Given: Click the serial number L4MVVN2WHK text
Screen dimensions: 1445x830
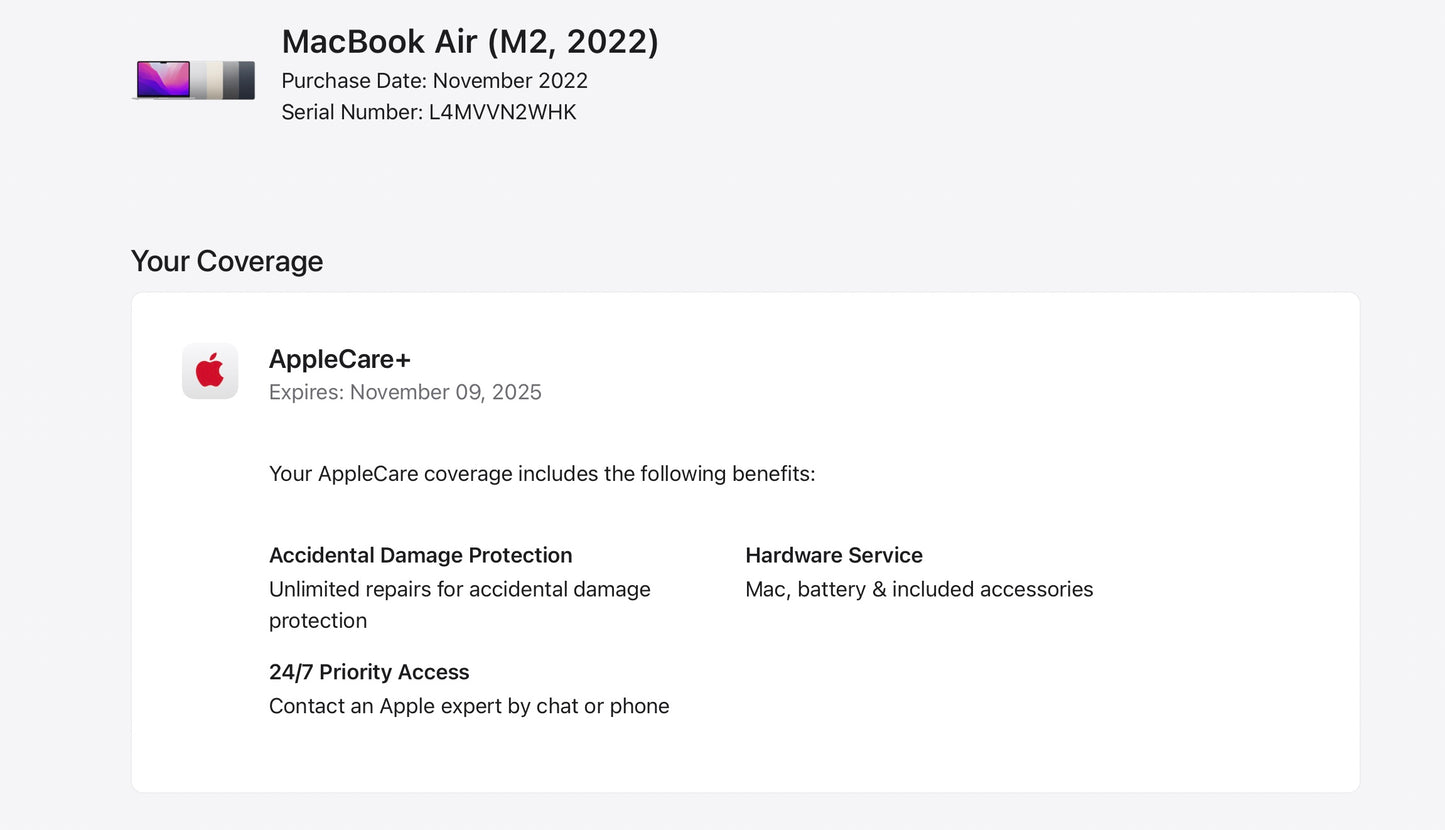Looking at the screenshot, I should pyautogui.click(x=502, y=112).
